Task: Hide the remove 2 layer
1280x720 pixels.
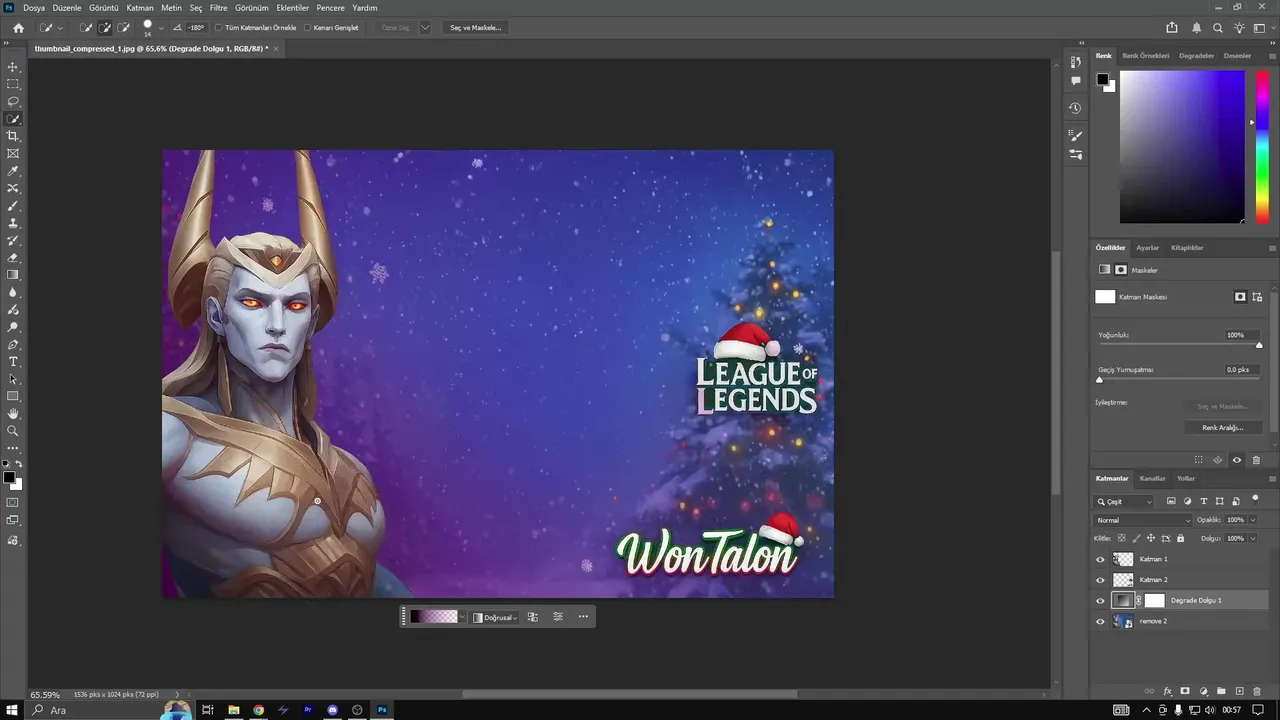Action: click(1100, 621)
